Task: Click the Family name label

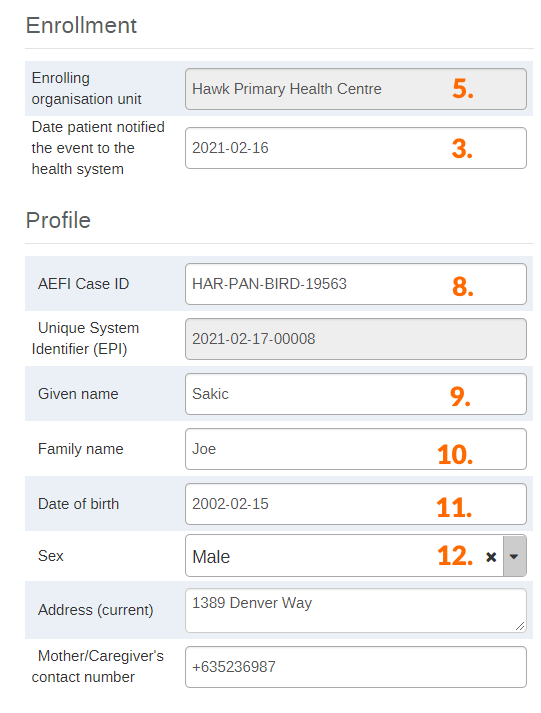Action: (x=80, y=449)
